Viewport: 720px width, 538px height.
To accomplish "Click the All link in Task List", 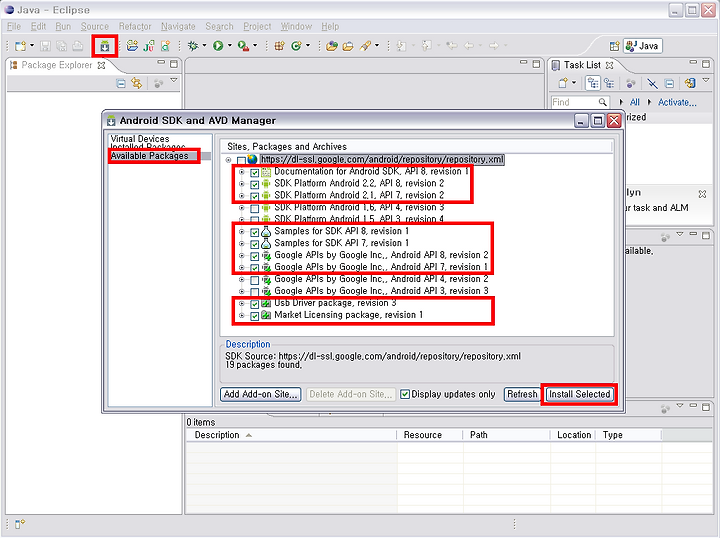I will 635,102.
